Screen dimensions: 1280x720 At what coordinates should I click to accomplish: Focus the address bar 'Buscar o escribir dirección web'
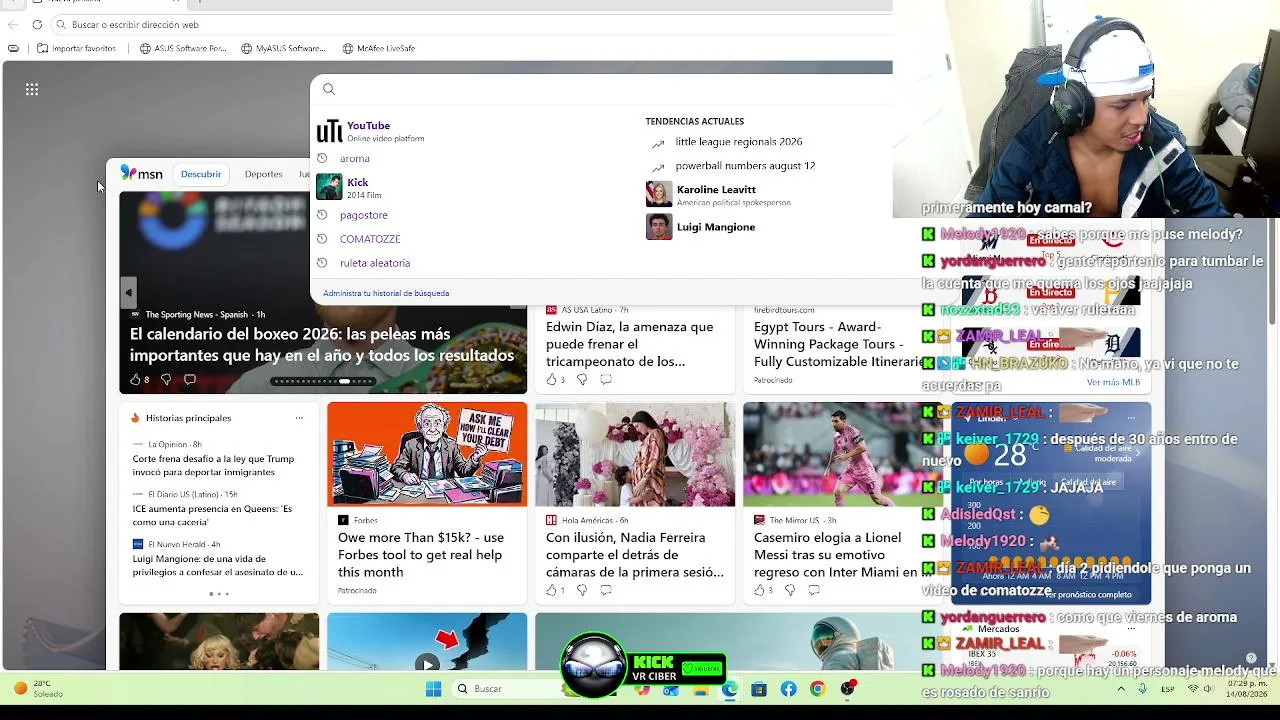pyautogui.click(x=470, y=24)
